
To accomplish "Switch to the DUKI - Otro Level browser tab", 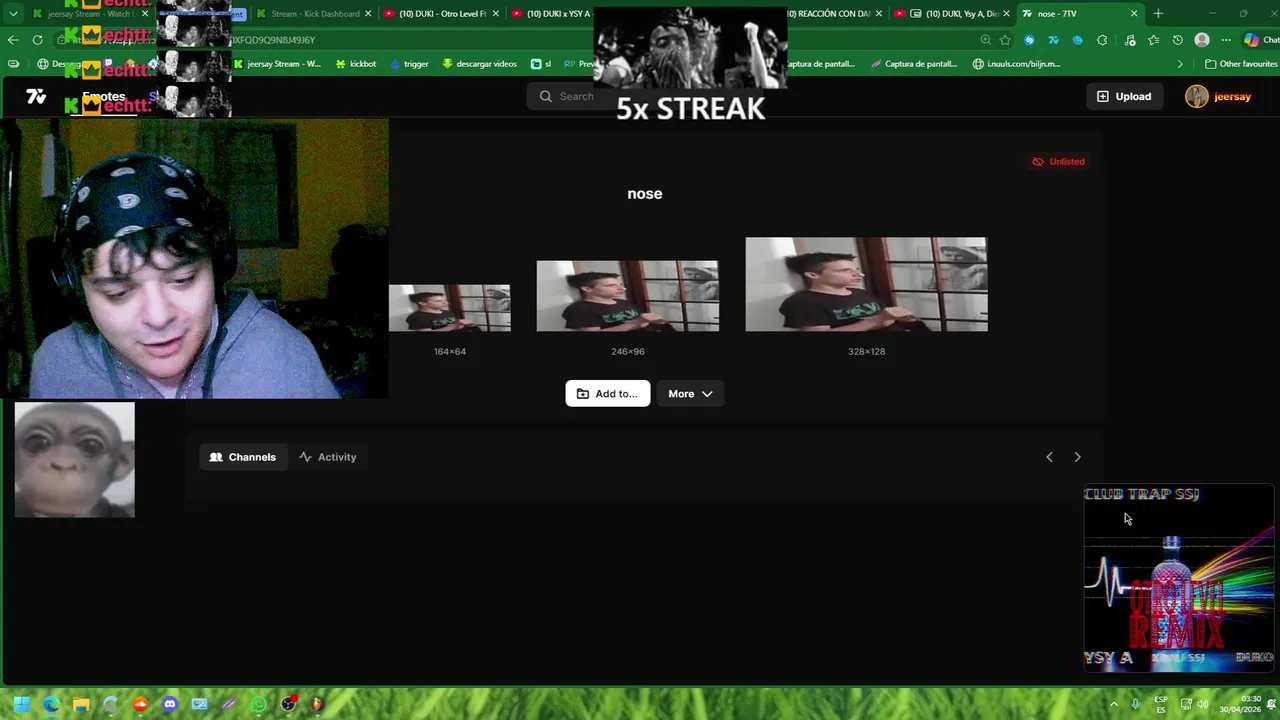I will (x=441, y=14).
